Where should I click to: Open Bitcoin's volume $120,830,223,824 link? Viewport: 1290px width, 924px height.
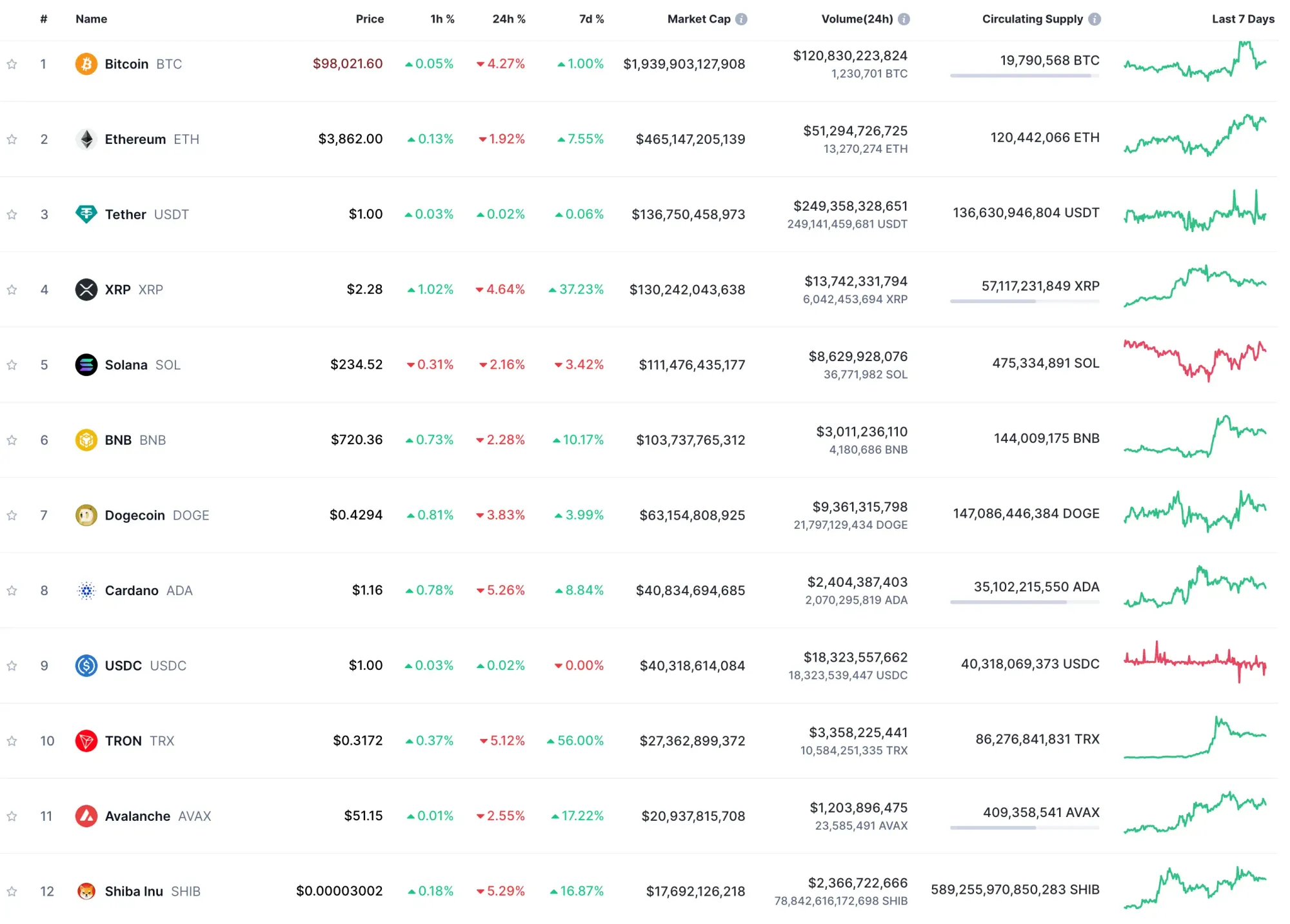[x=850, y=56]
